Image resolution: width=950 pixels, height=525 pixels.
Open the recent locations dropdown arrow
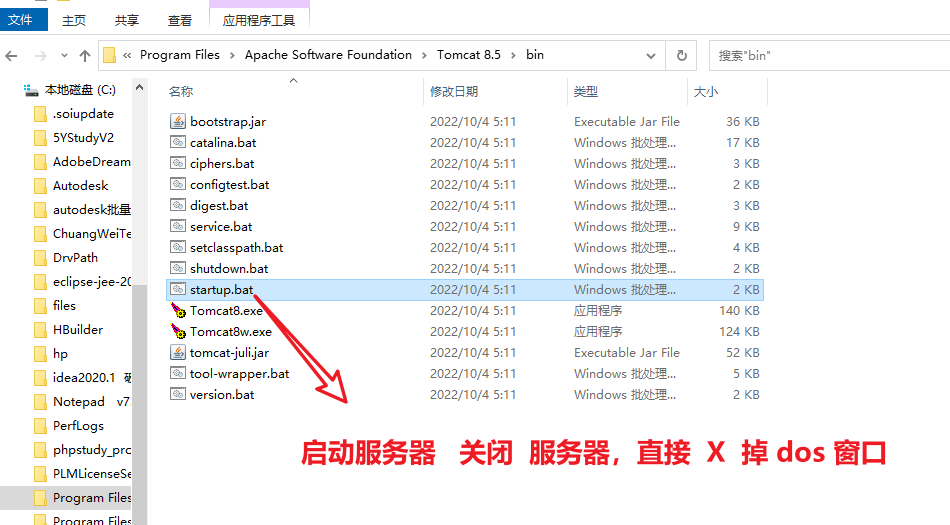64,56
